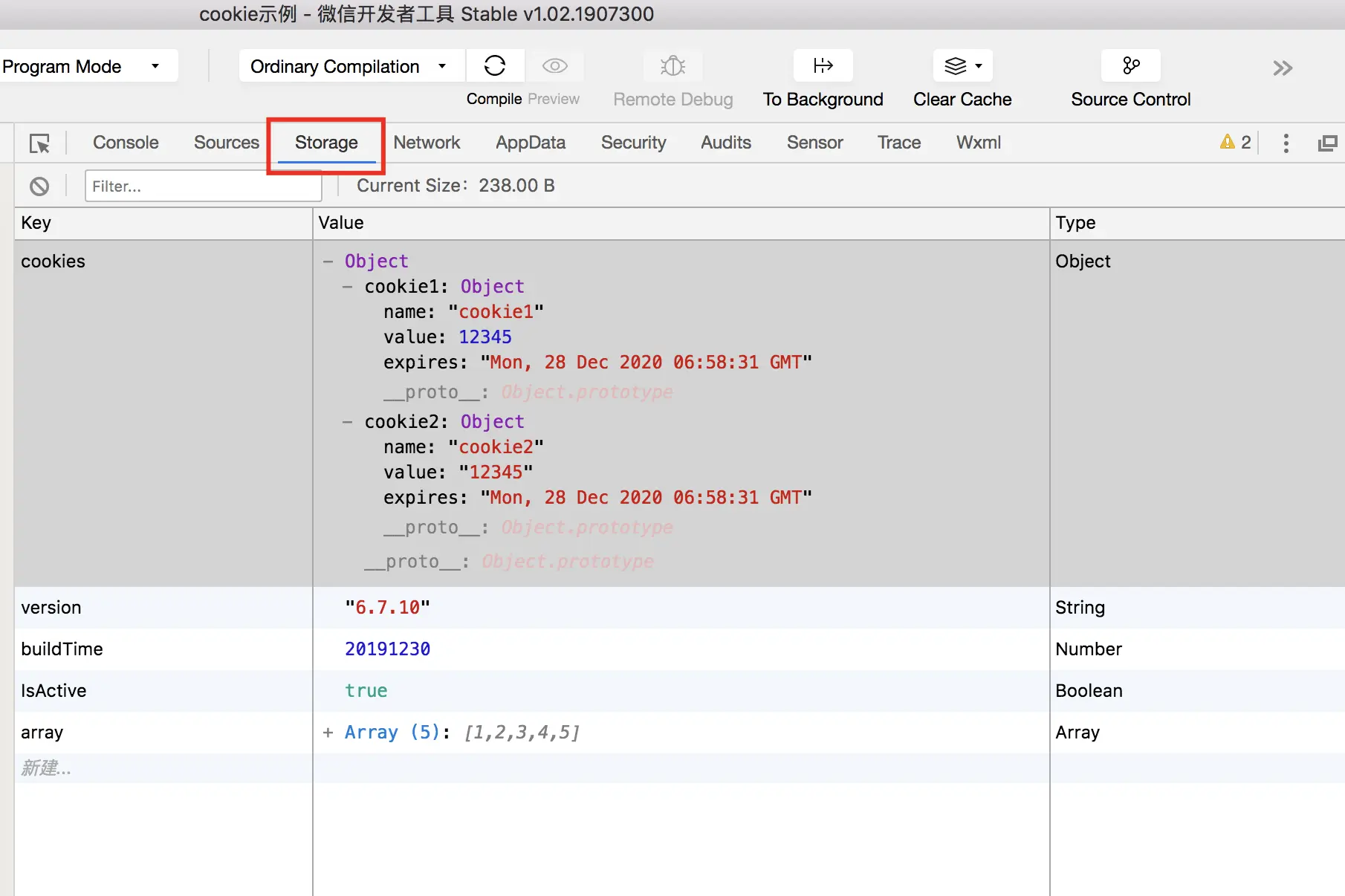Open Remote Debug bug icon
The image size is (1345, 896).
[673, 66]
